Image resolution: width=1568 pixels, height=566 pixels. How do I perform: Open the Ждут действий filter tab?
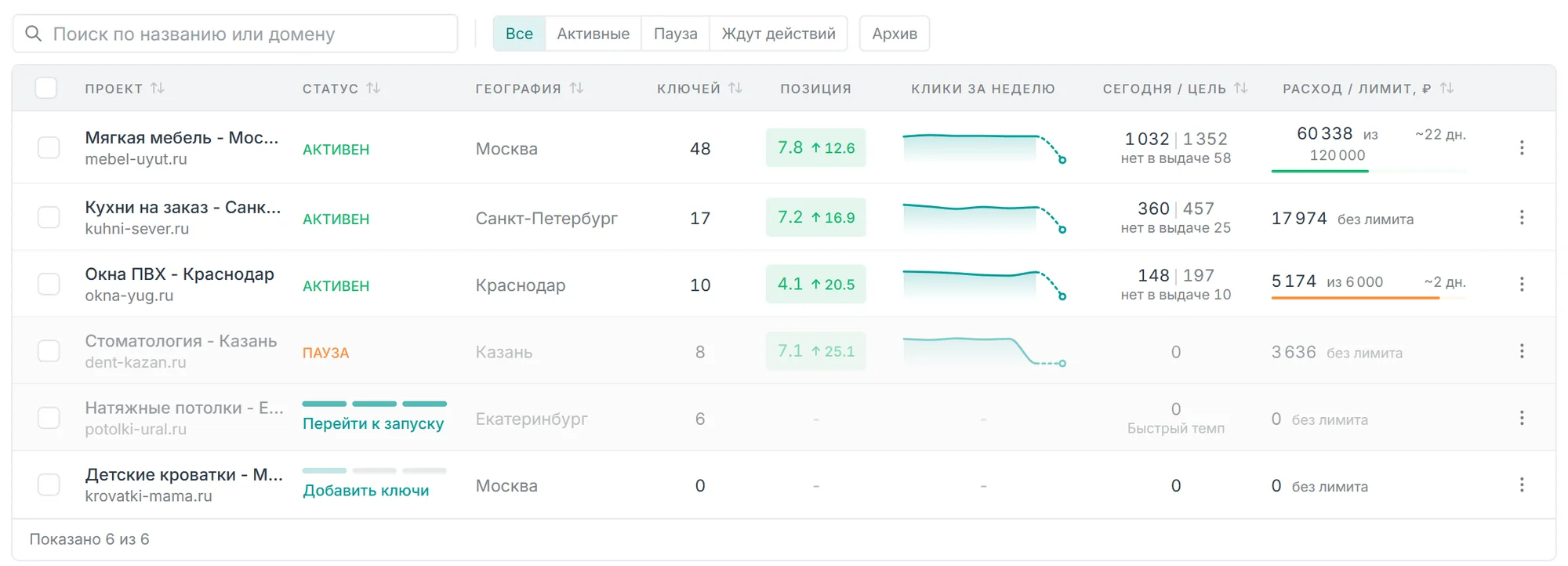[779, 34]
